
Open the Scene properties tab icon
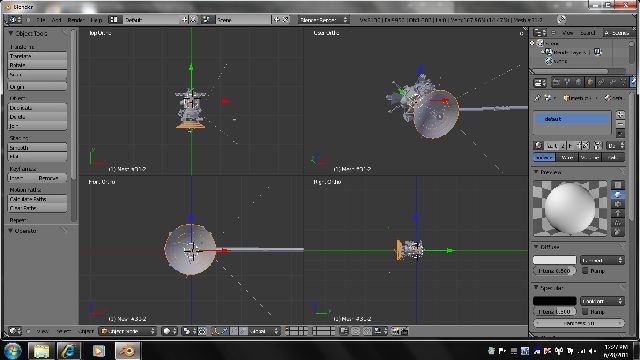567,82
